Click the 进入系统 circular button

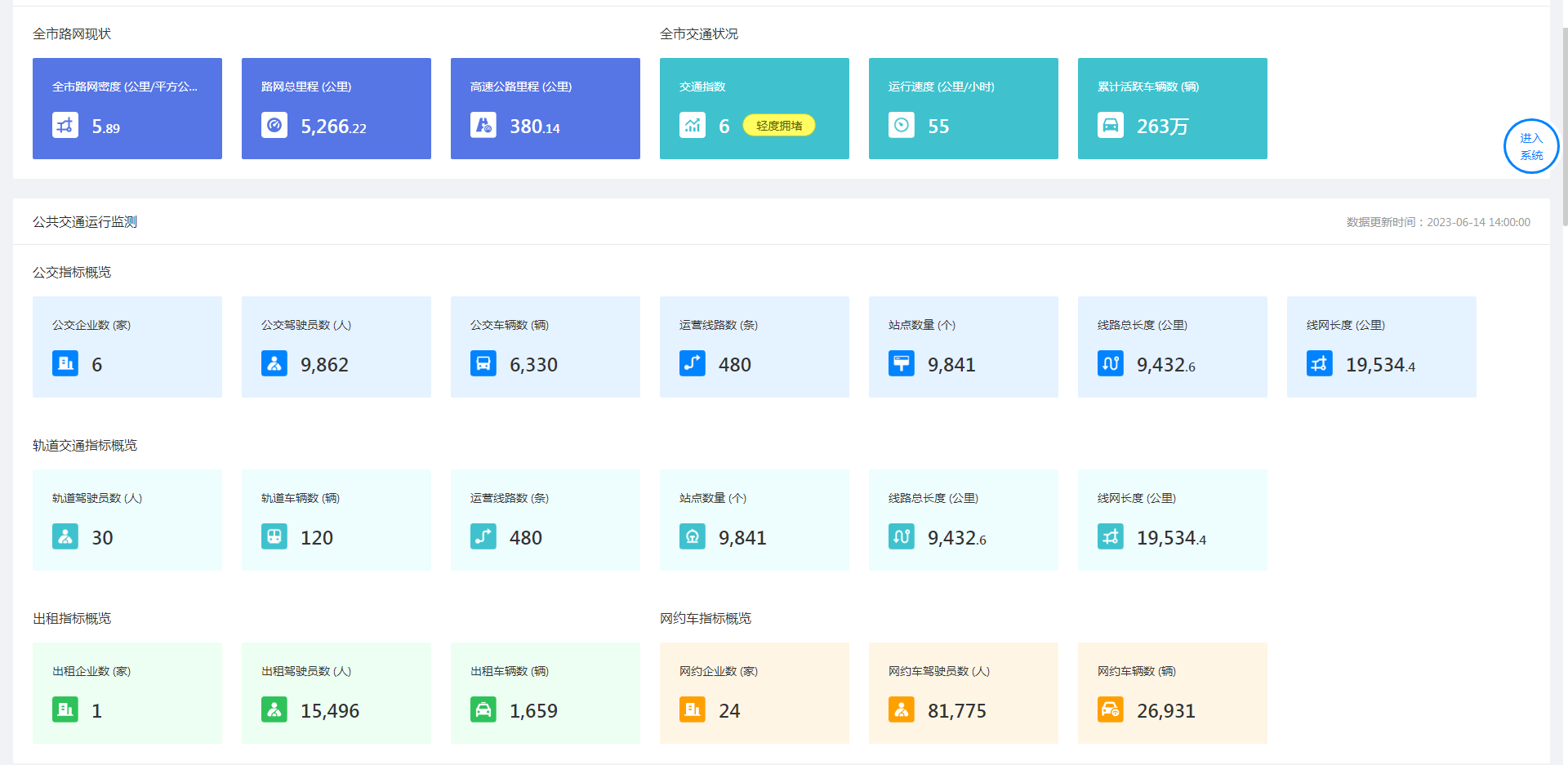[1531, 147]
